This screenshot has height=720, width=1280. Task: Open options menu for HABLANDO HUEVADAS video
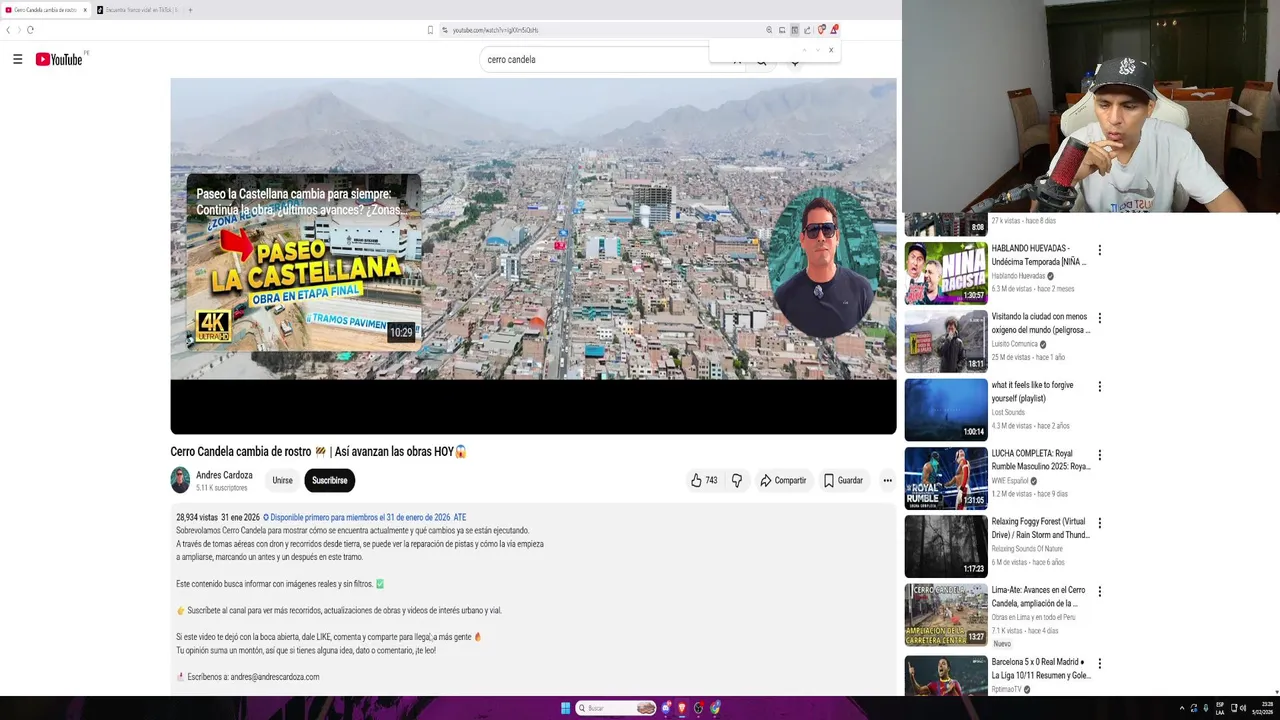pyautogui.click(x=1099, y=250)
